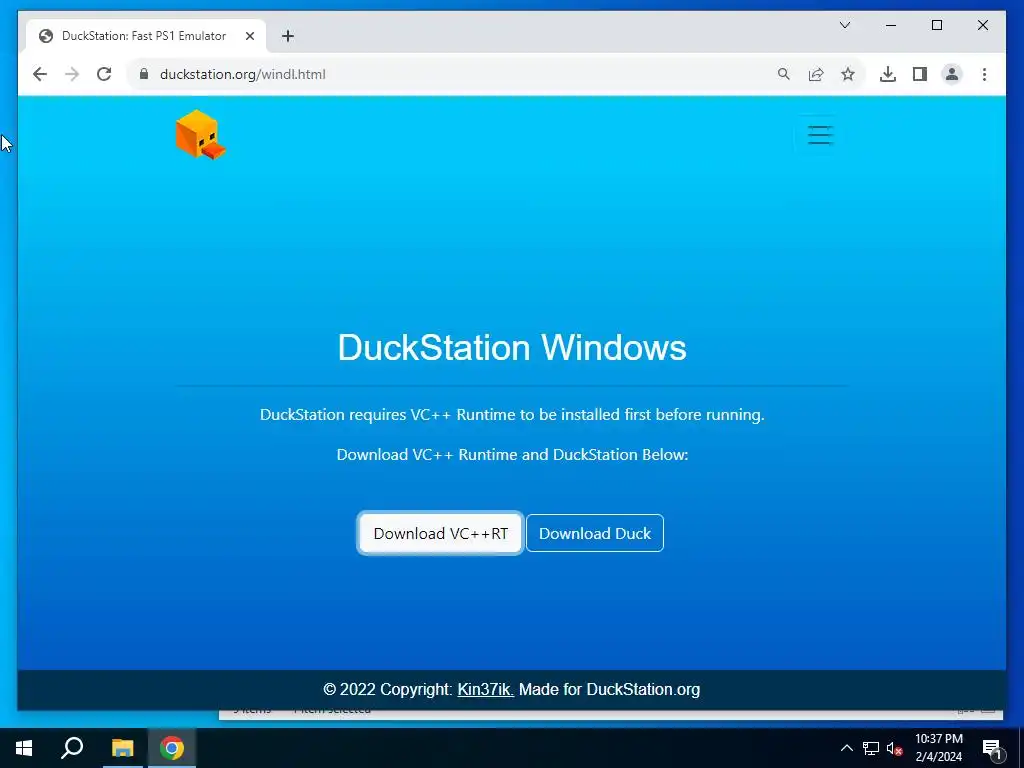Open the Kin37ik. copyright link
Image resolution: width=1024 pixels, height=768 pixels.
point(485,689)
